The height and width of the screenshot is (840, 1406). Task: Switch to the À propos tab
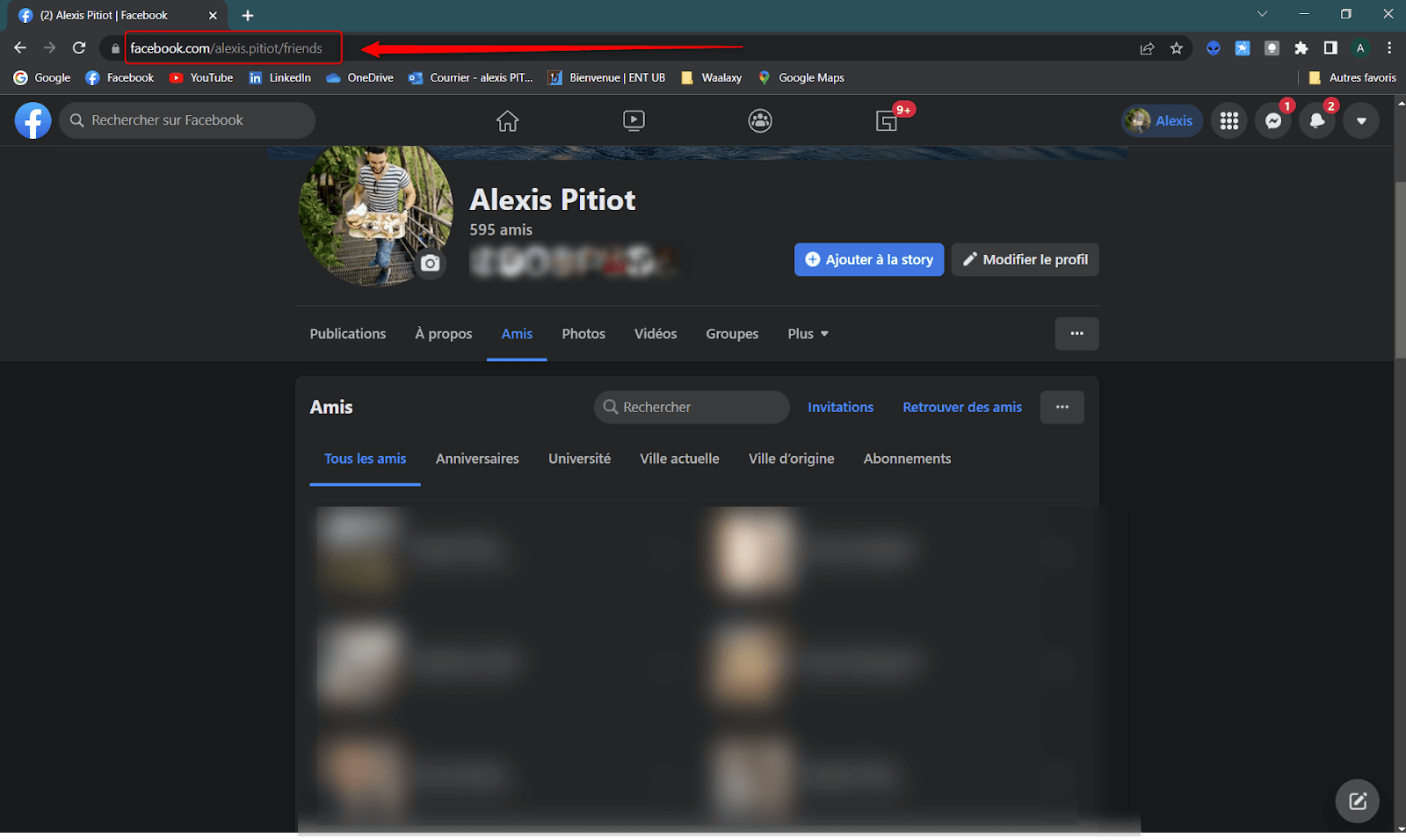tap(444, 334)
